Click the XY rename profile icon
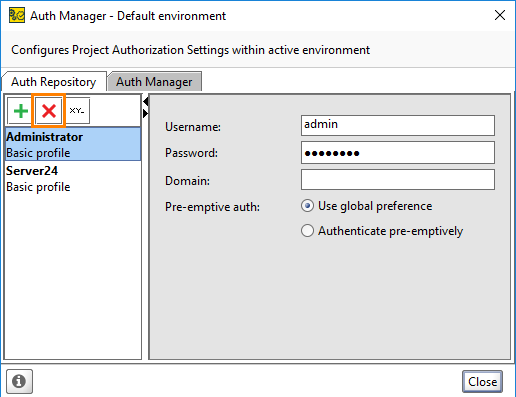The image size is (516, 397). coord(77,111)
